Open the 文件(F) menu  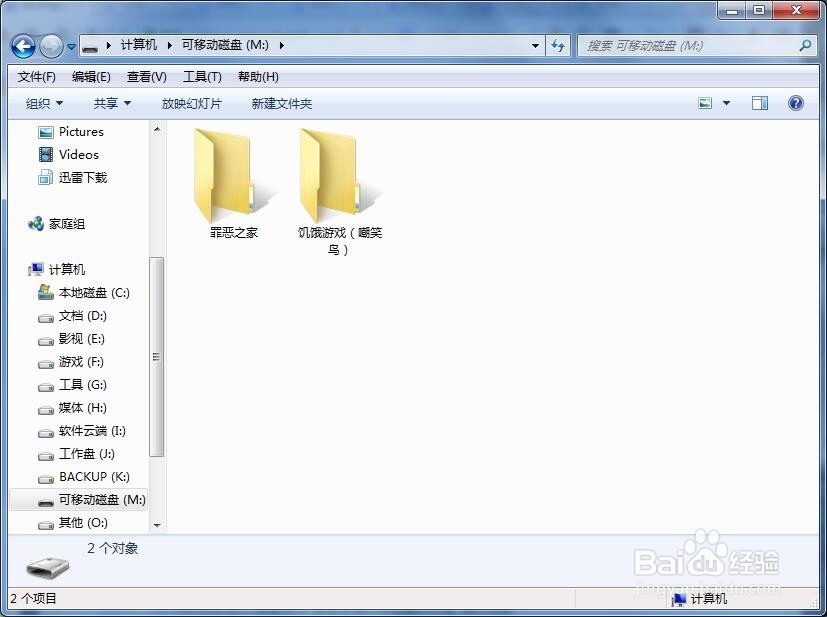tap(36, 77)
